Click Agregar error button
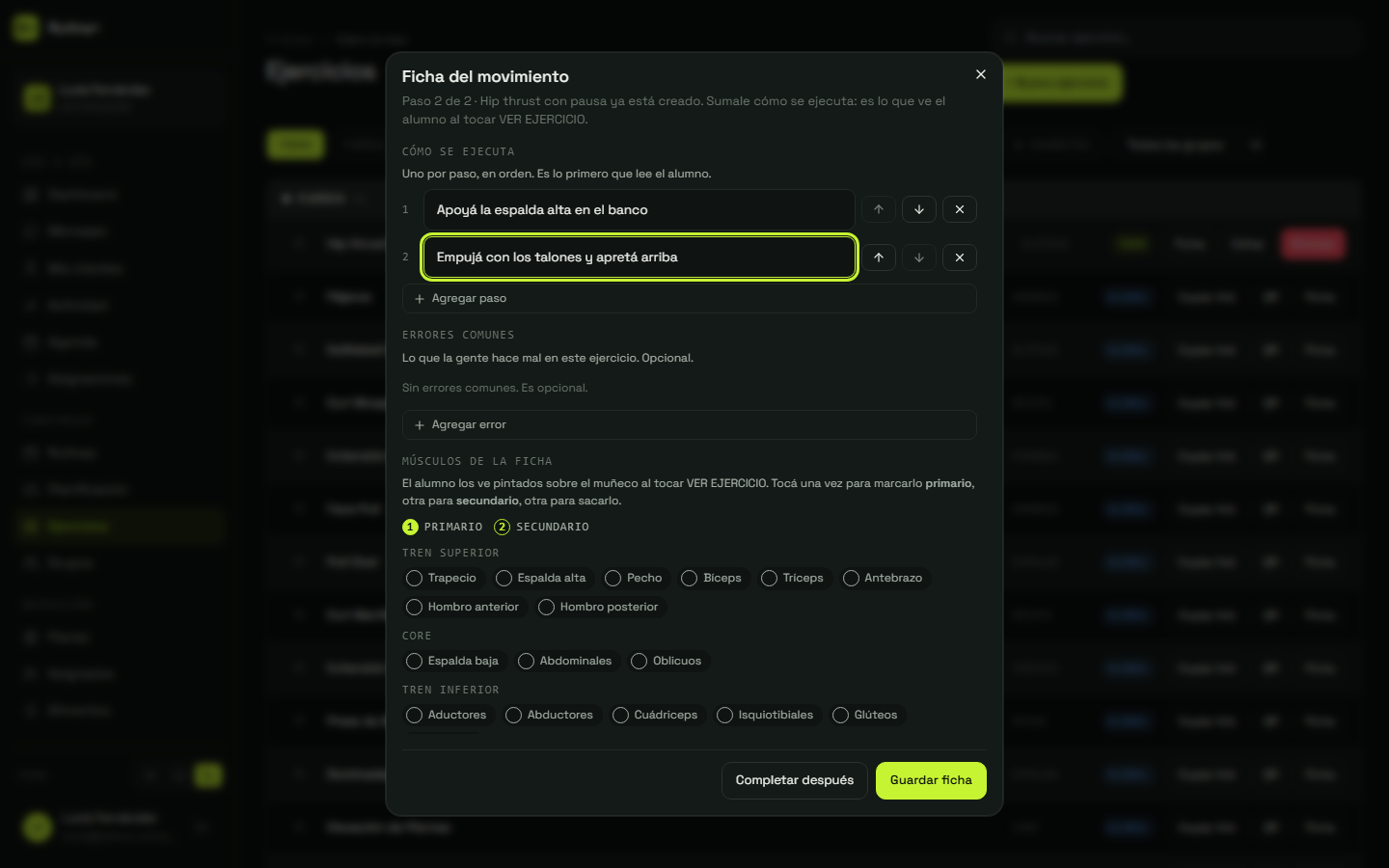The image size is (1389, 868). [690, 425]
